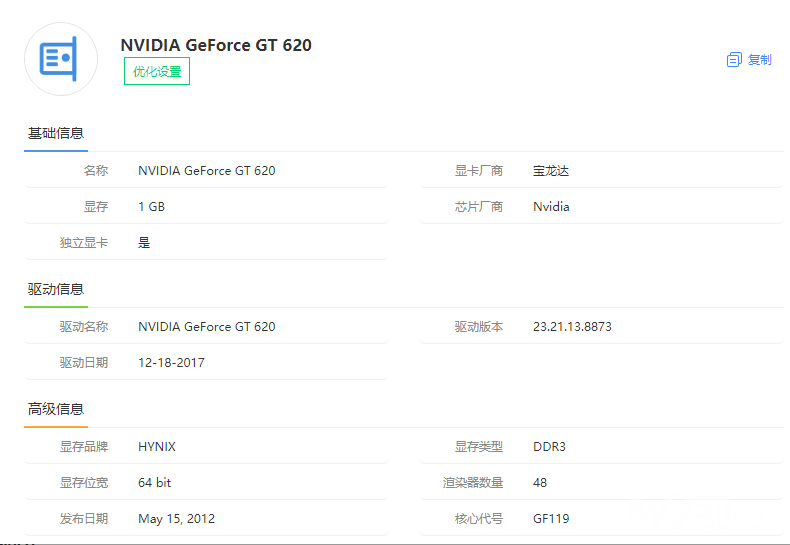Click the 显存类型 value DDR3
Image resolution: width=790 pixels, height=545 pixels.
[x=549, y=447]
